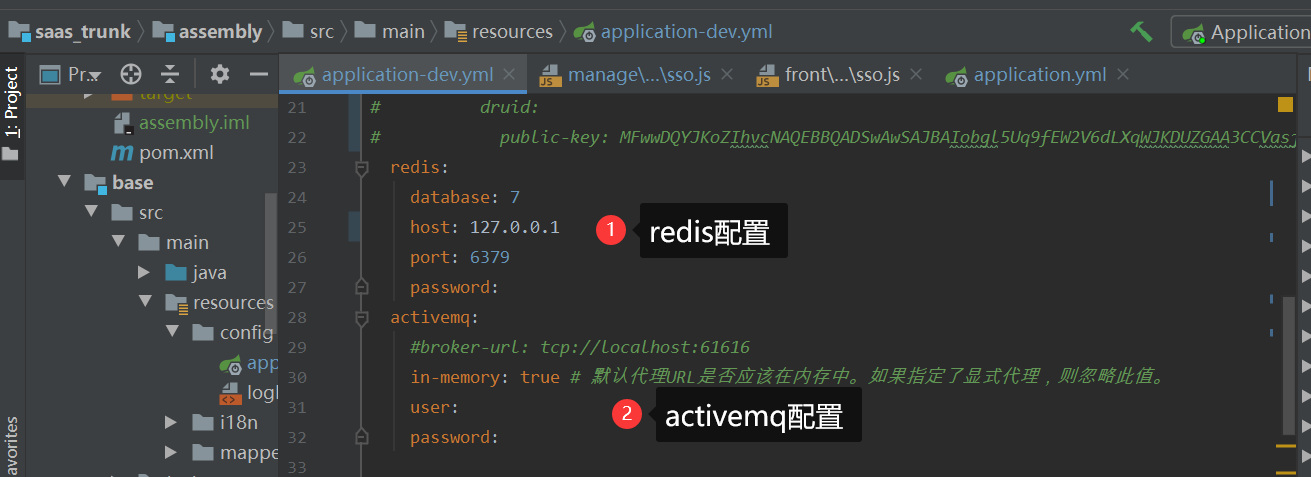Click the Build project hammer icon

coord(1141,31)
